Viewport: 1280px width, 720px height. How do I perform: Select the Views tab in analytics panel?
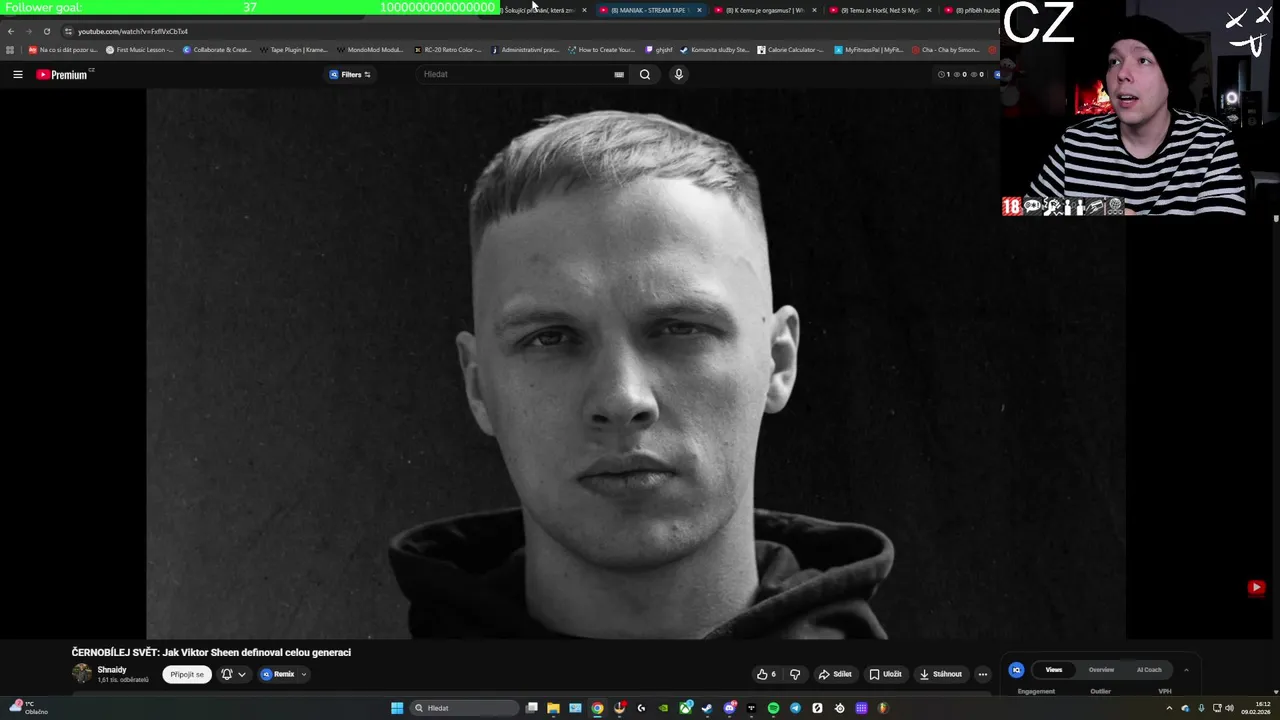click(x=1054, y=669)
